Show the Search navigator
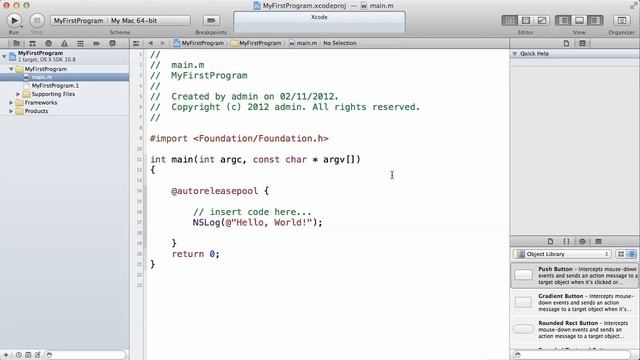 pyautogui.click(x=48, y=43)
